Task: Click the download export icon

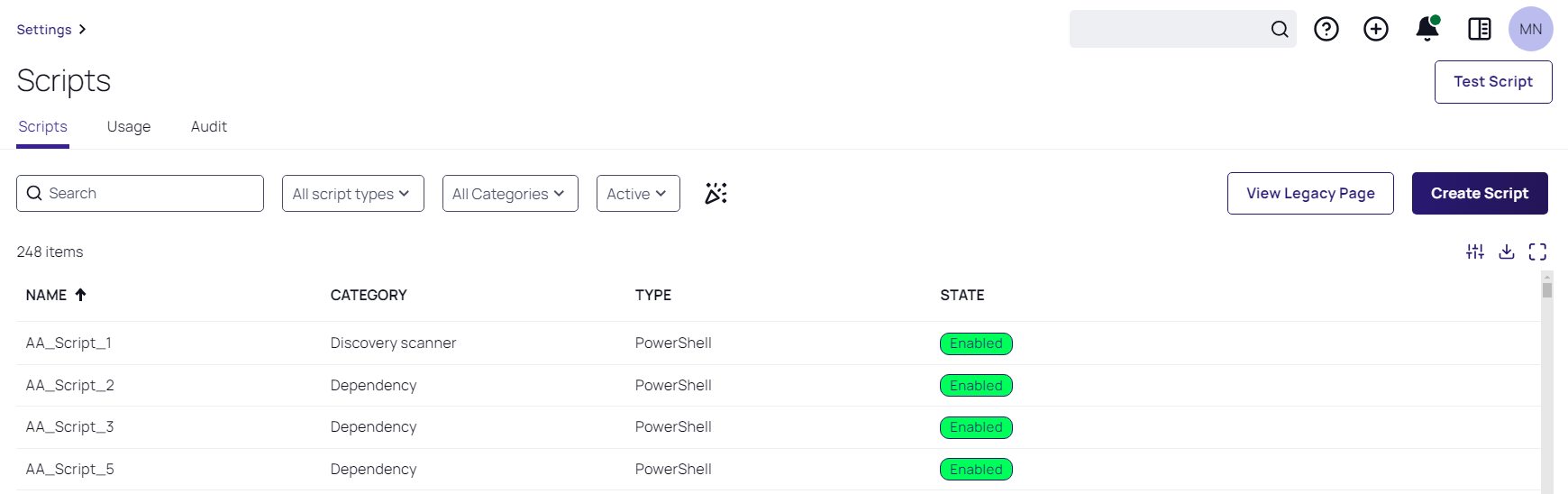Action: click(1507, 252)
